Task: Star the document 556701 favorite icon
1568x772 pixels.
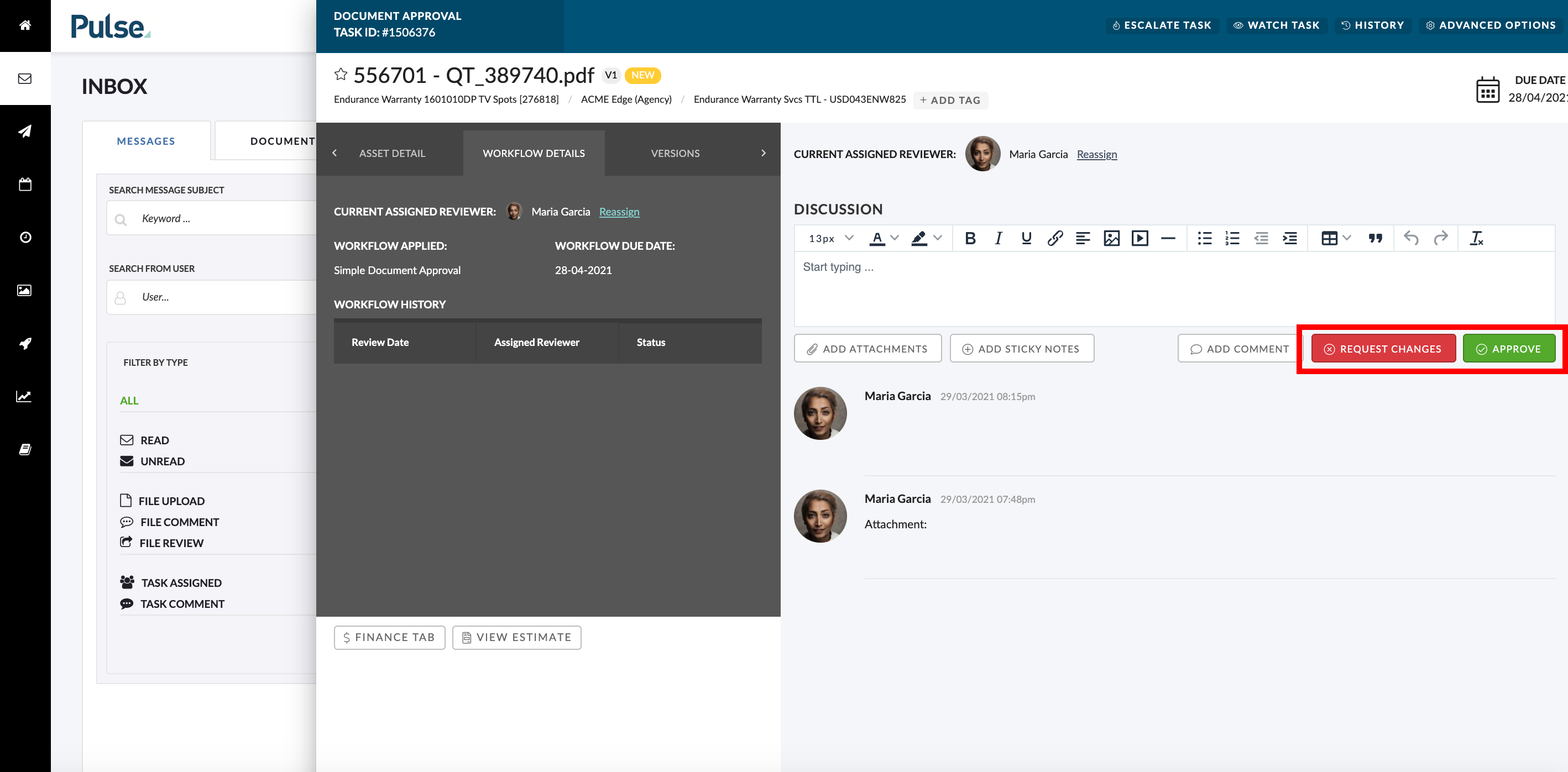Action: pyautogui.click(x=341, y=74)
